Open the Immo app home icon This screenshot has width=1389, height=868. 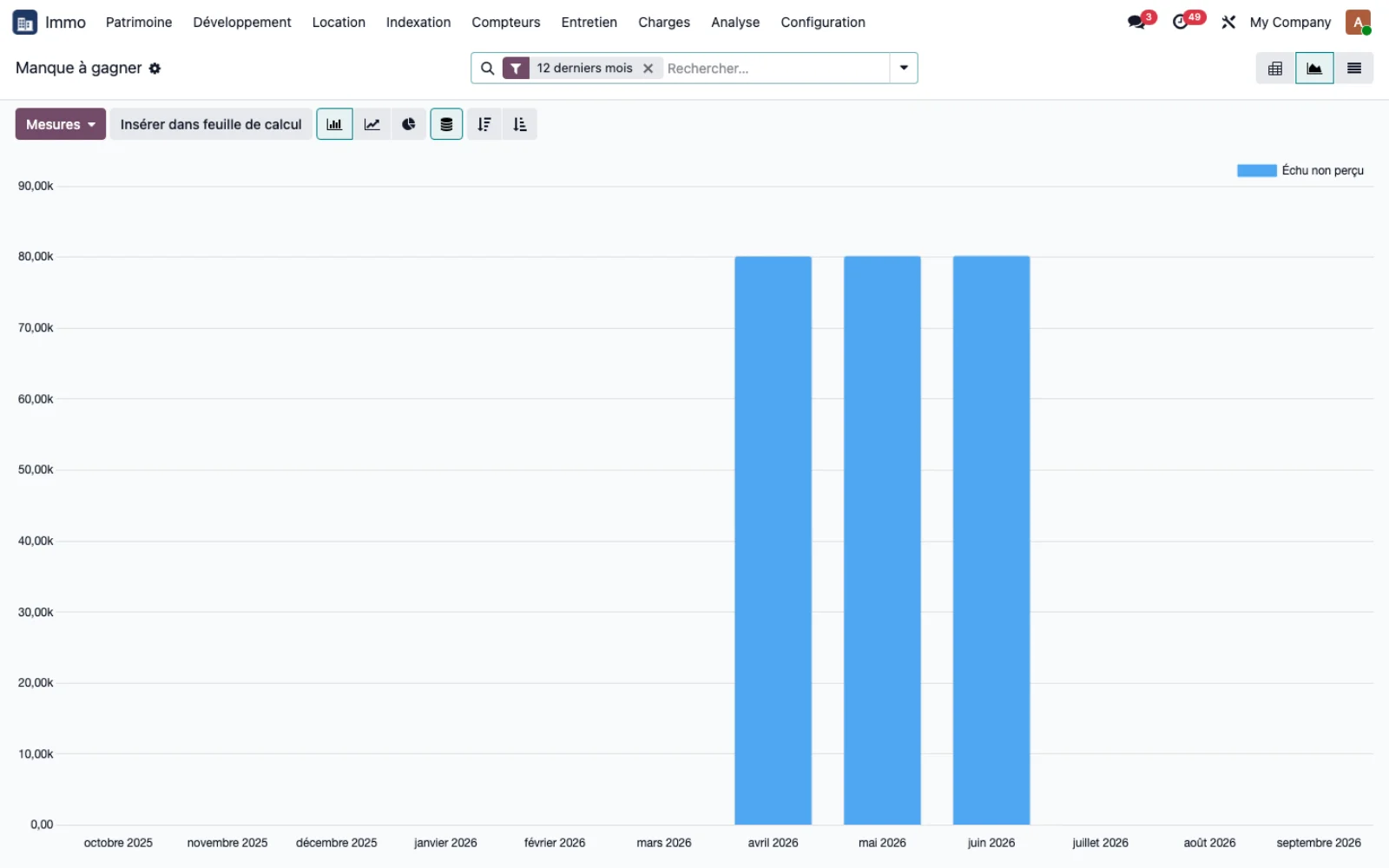[24, 23]
